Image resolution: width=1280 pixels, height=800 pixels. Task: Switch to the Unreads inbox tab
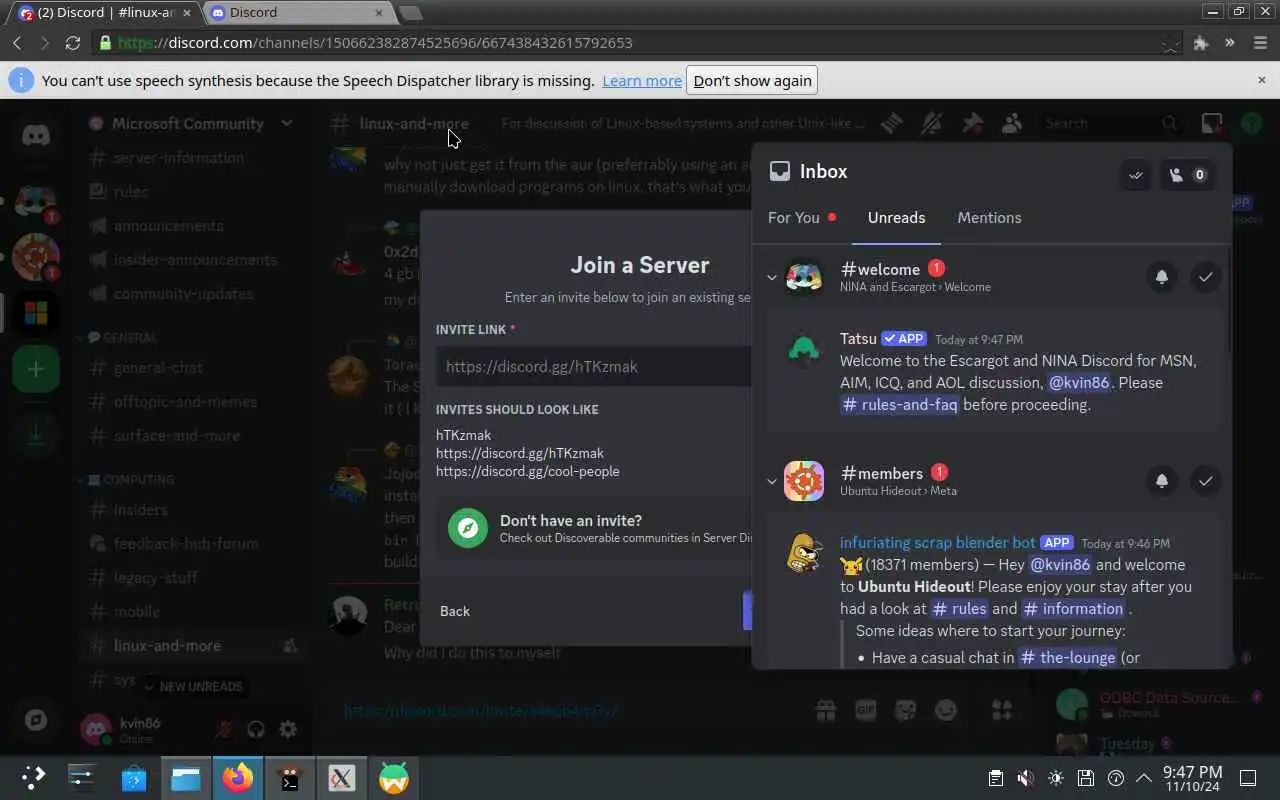896,217
